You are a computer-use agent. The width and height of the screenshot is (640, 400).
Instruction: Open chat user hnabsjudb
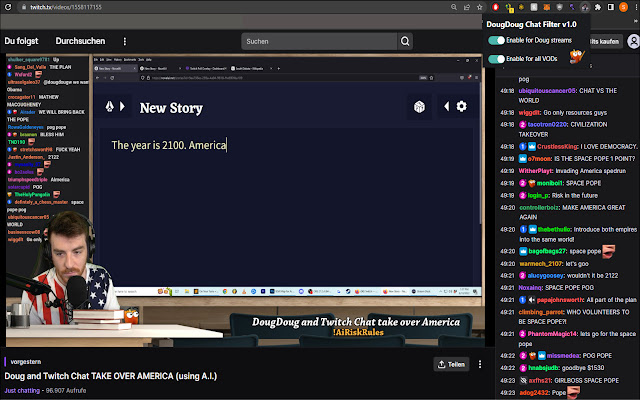click(543, 368)
